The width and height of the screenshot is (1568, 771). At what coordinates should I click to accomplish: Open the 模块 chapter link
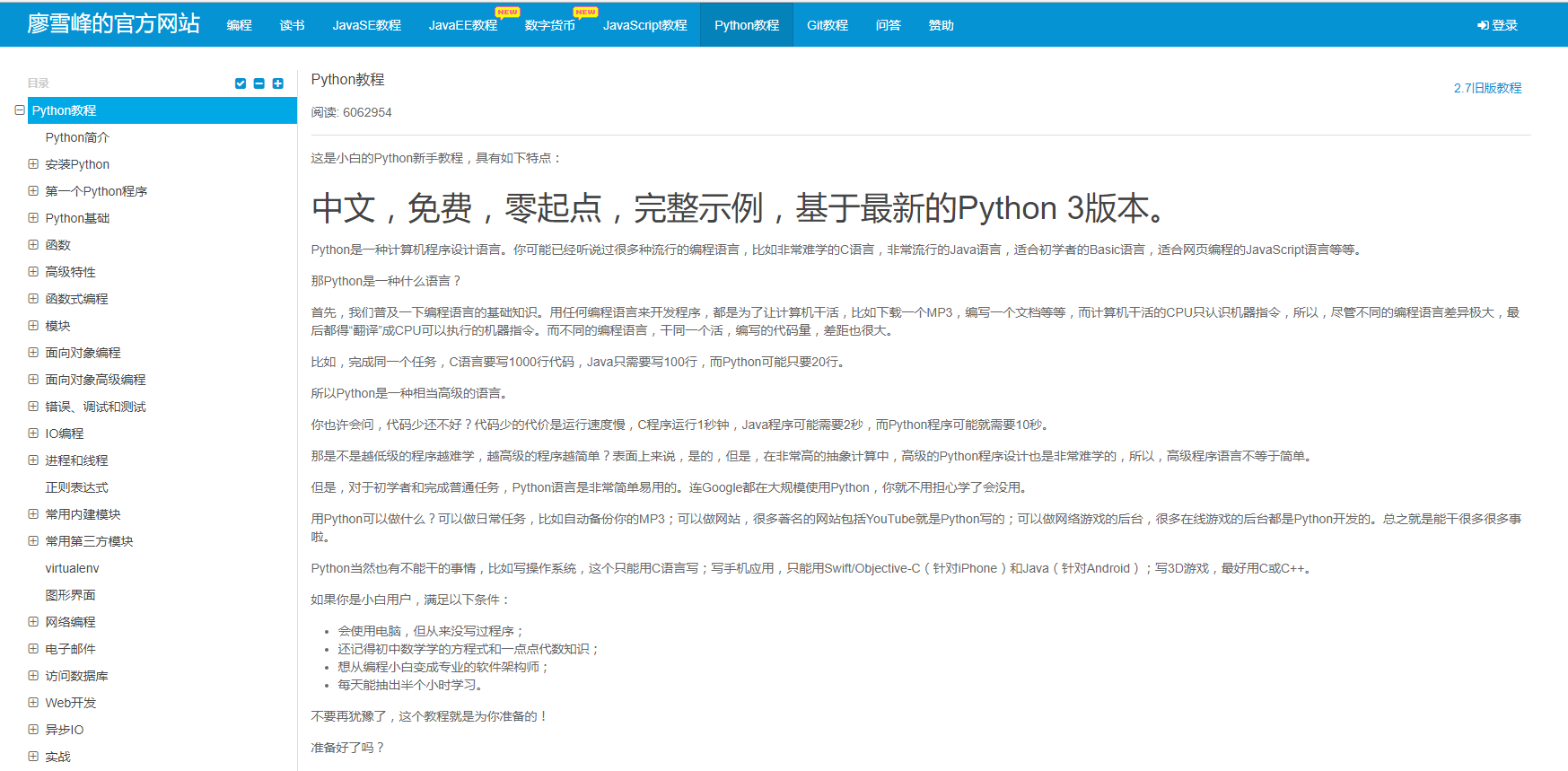click(57, 326)
